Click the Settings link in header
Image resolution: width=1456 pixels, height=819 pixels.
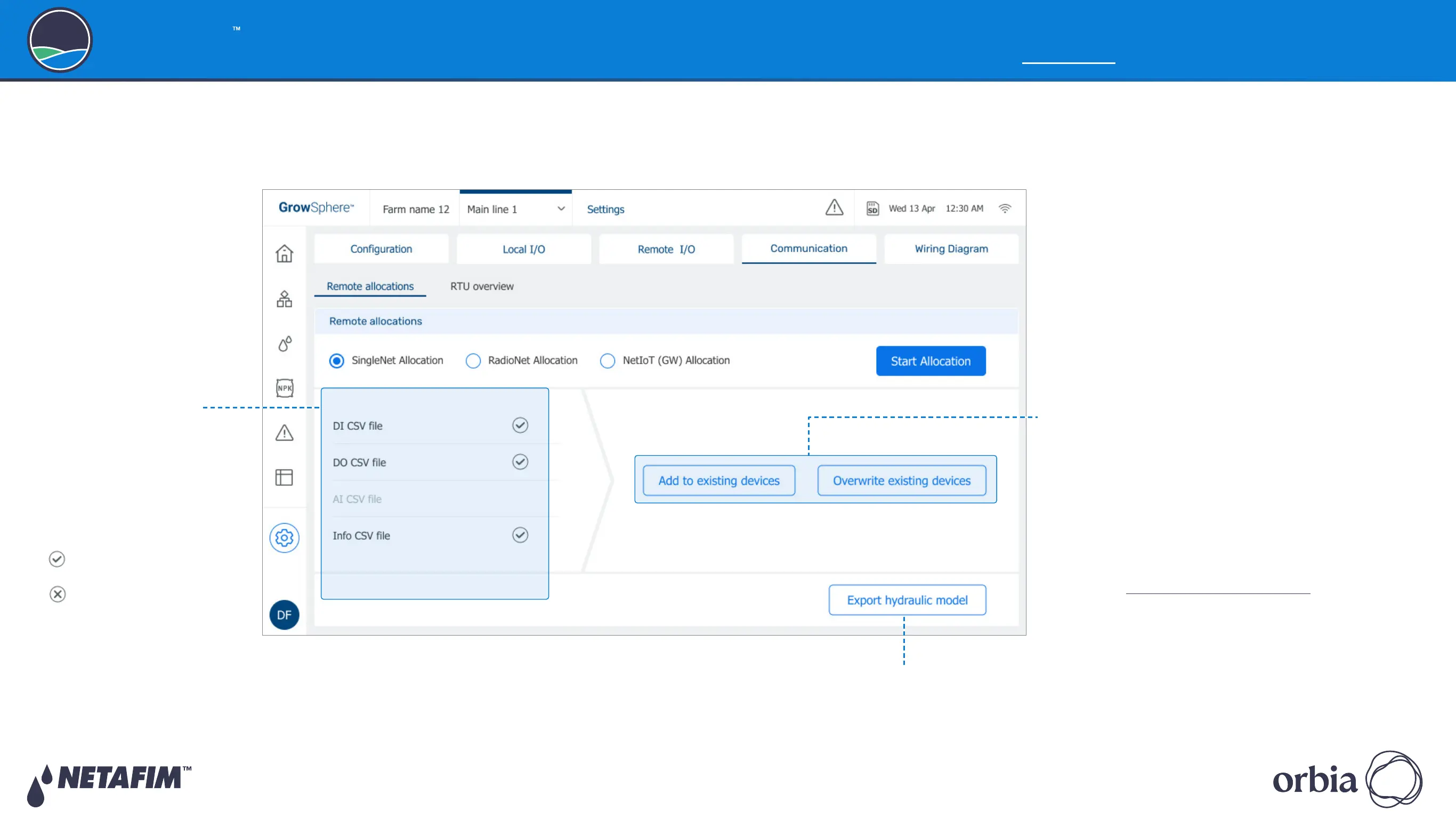click(605, 209)
